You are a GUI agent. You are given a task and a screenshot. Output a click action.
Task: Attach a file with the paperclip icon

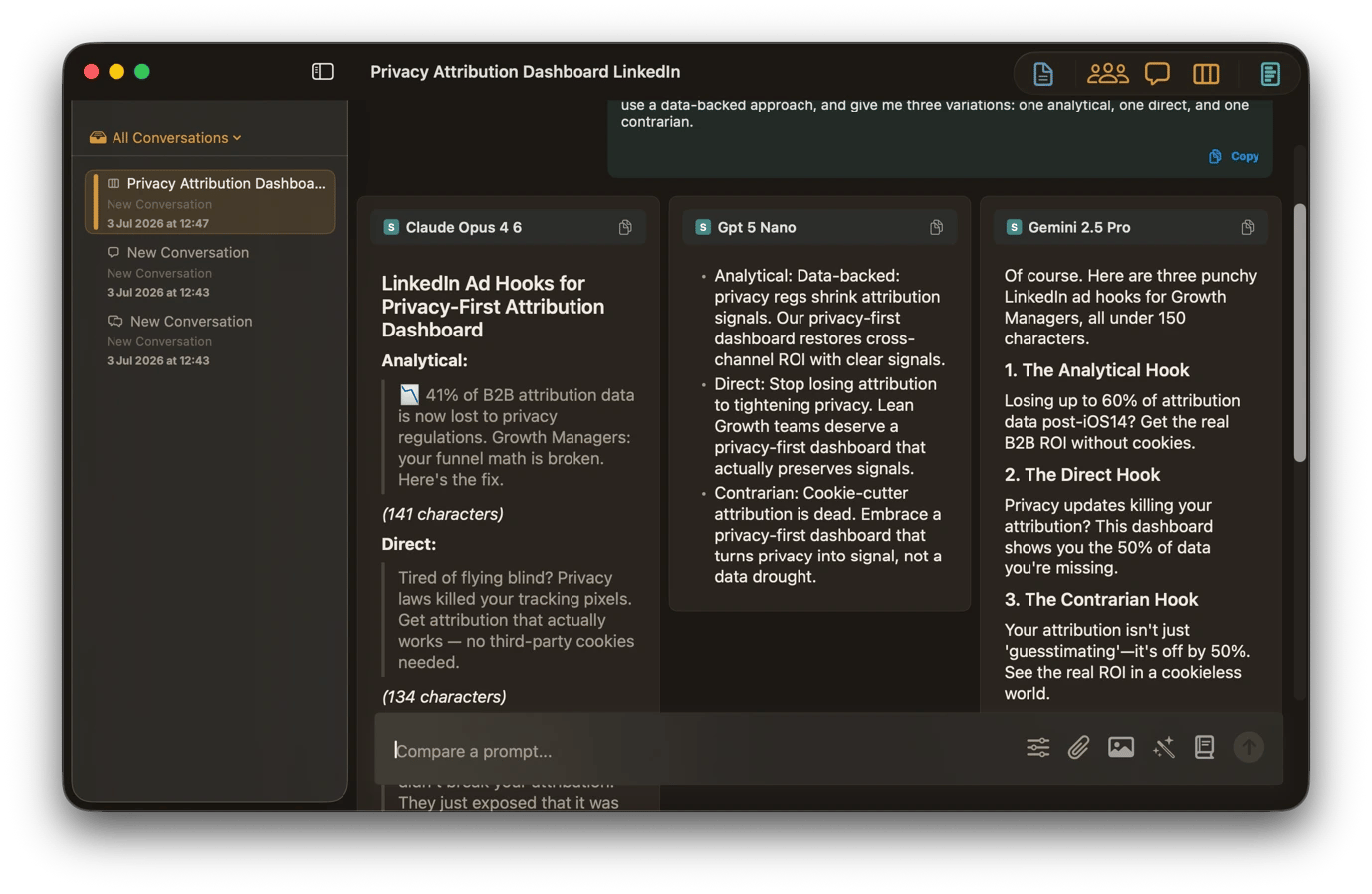1078,747
